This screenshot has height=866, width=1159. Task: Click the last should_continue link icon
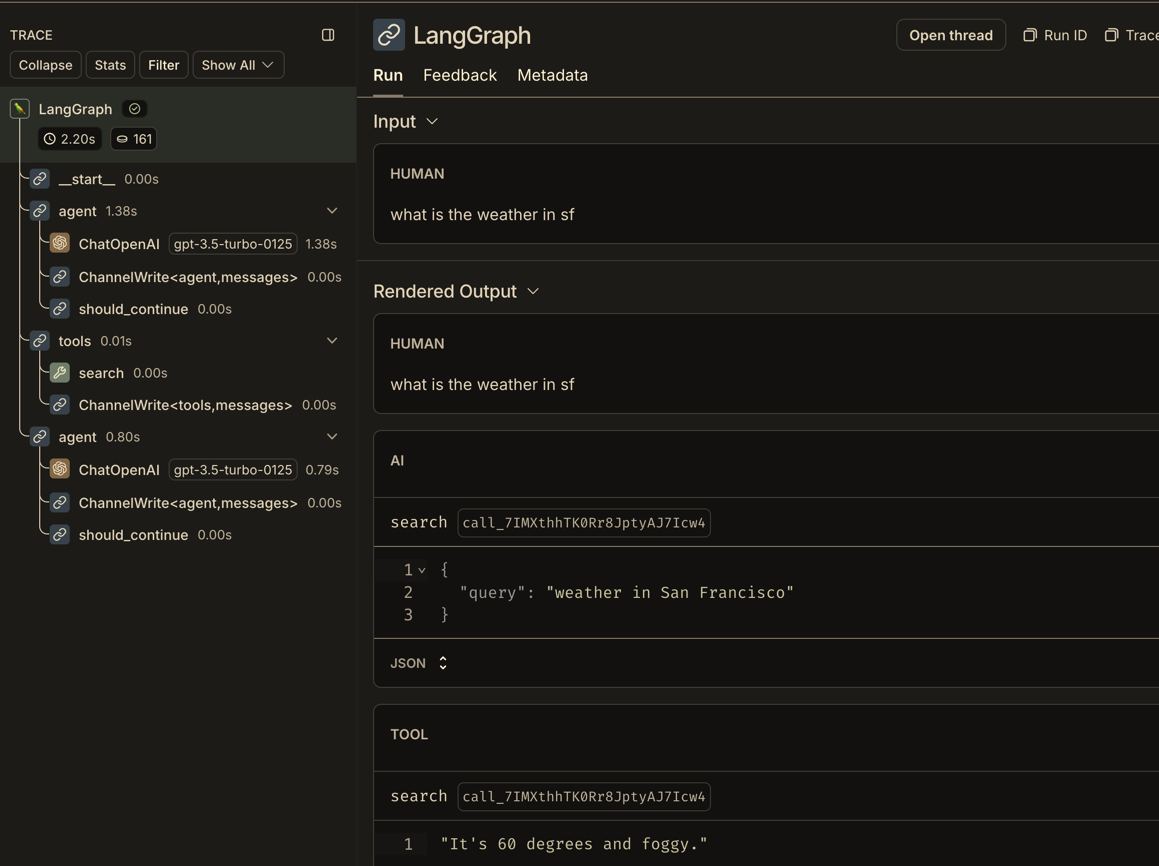[60, 534]
